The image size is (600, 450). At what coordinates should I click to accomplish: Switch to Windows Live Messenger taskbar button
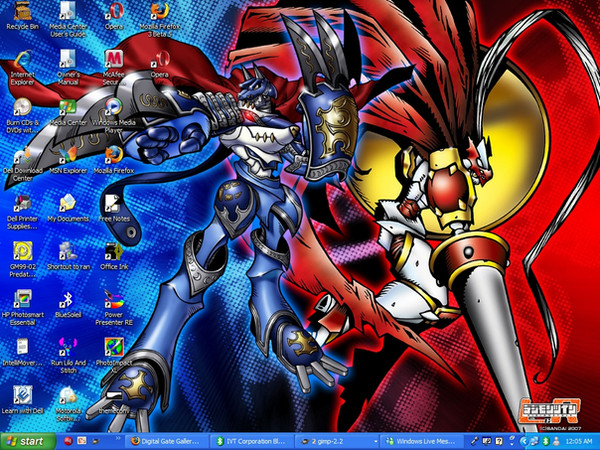[x=421, y=442]
